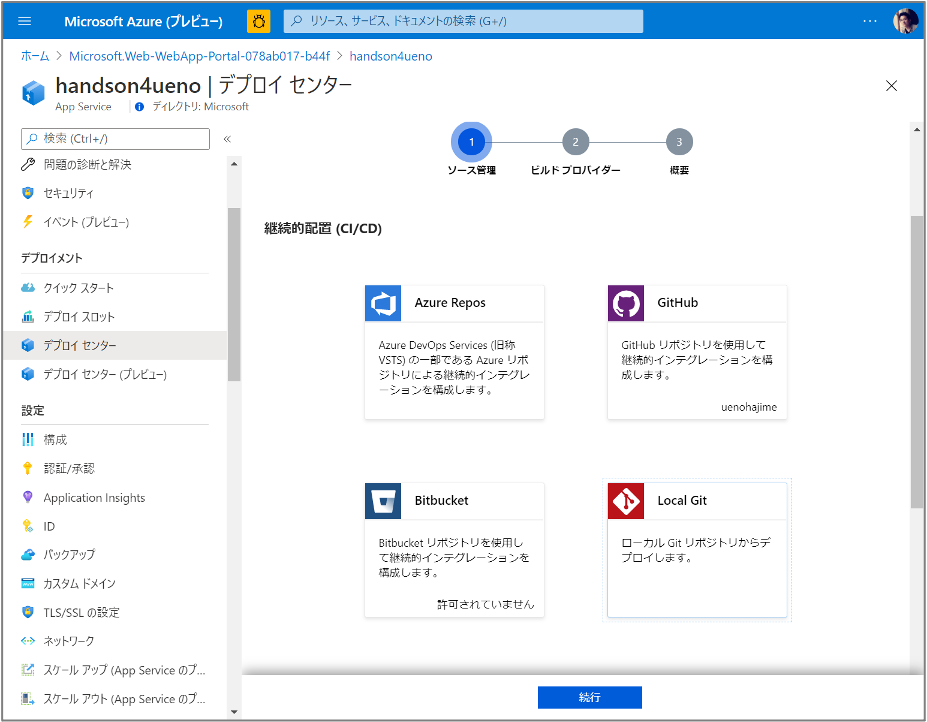The width and height of the screenshot is (927, 722).
Task: Open the hamburger portal menu
Action: 24,21
